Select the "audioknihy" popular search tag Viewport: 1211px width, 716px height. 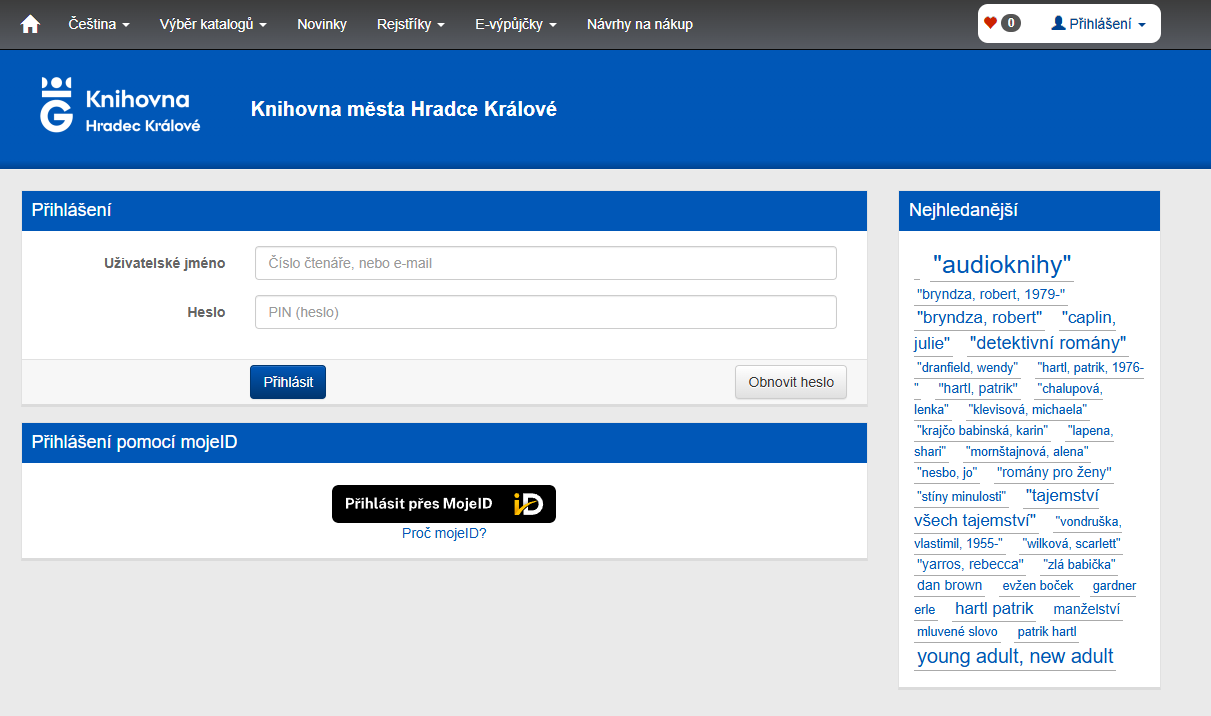point(1001,265)
